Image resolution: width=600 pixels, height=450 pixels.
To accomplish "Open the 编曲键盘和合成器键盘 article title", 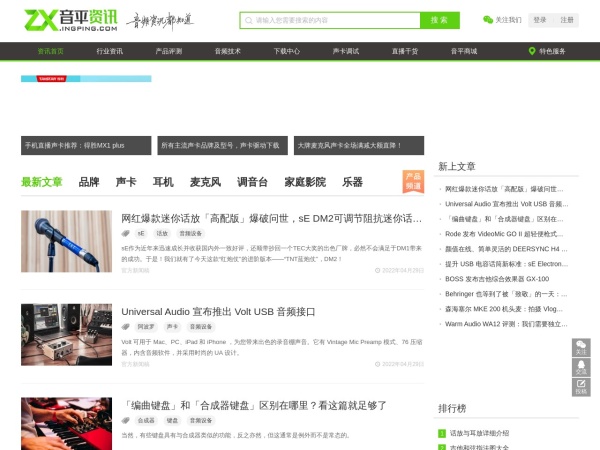I will coord(254,406).
